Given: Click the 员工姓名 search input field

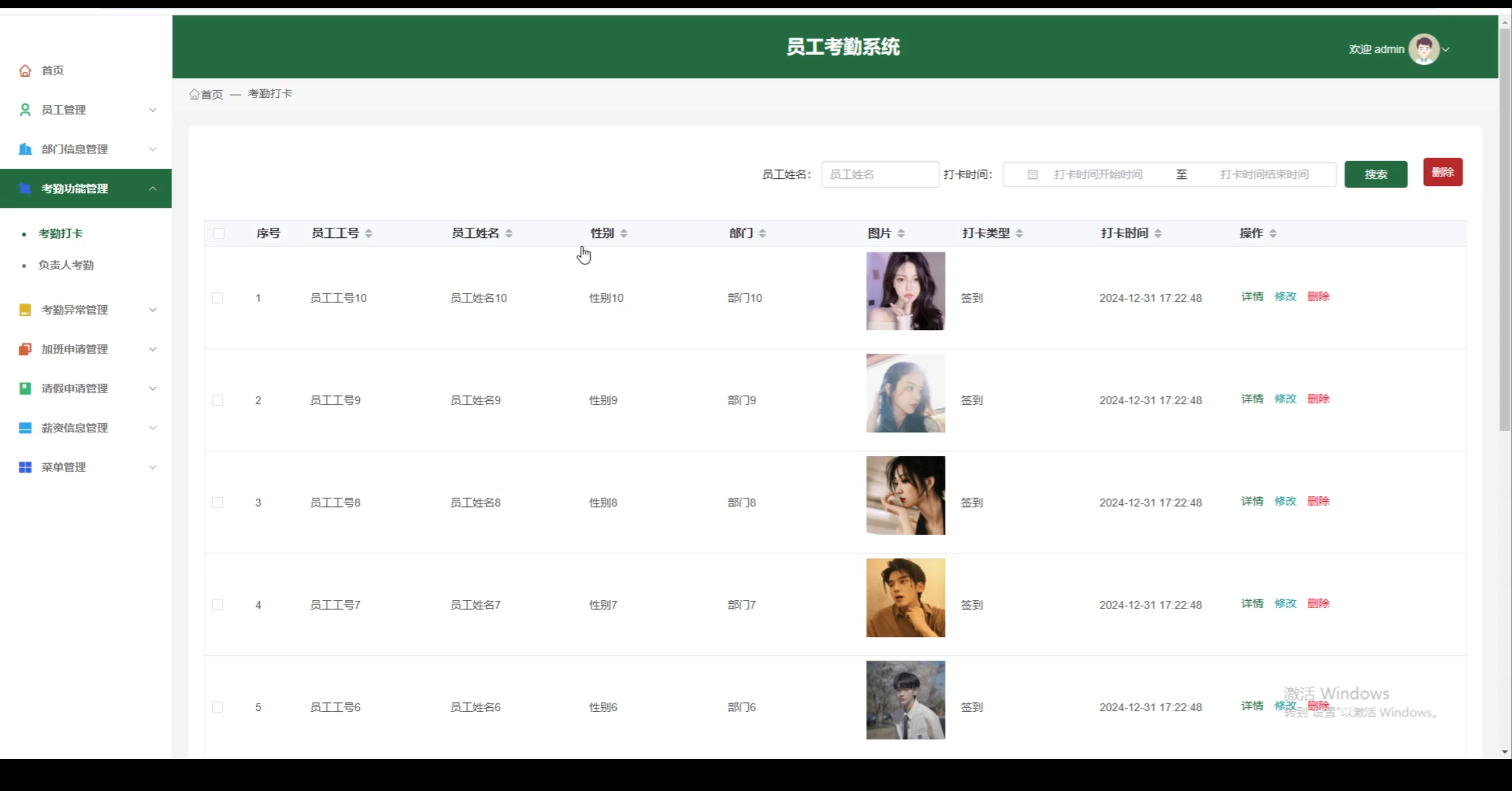Looking at the screenshot, I should (880, 174).
